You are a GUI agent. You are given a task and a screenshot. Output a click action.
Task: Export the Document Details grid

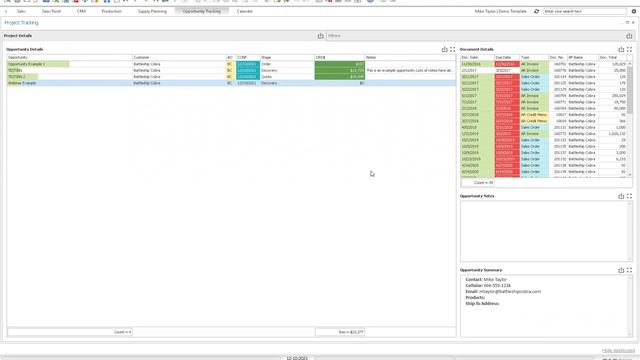click(x=621, y=49)
